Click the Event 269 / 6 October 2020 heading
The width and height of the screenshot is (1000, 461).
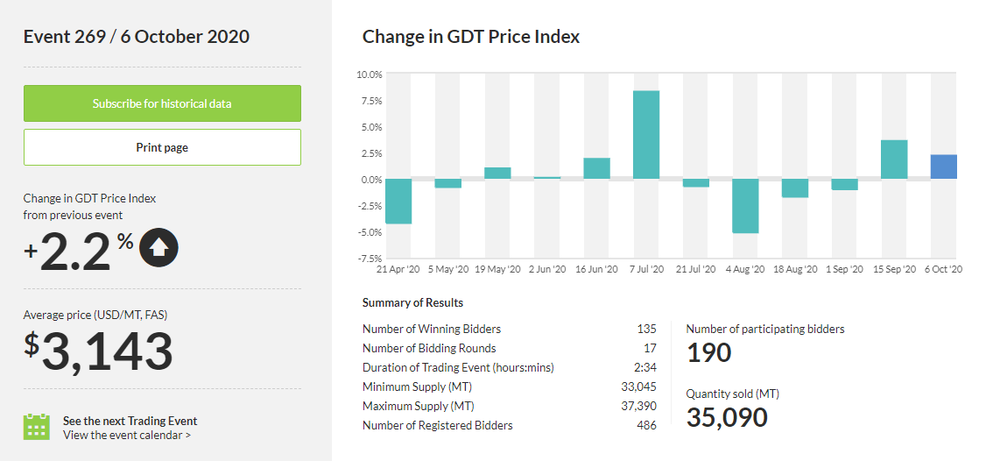136,37
